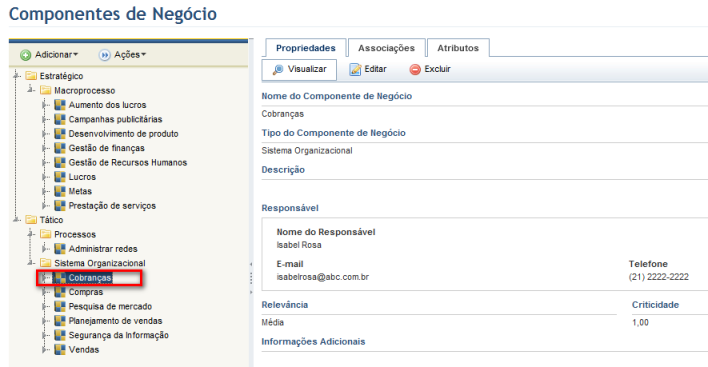Select Lucros in the tree

tap(82, 177)
